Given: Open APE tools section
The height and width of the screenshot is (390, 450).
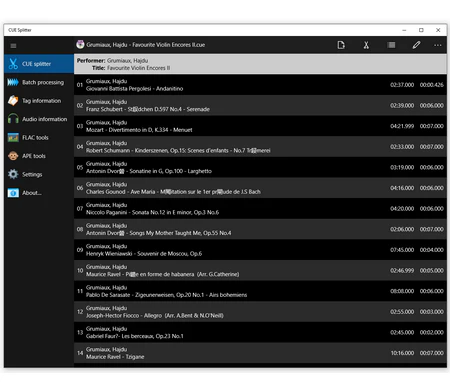Looking at the screenshot, I should [x=39, y=156].
